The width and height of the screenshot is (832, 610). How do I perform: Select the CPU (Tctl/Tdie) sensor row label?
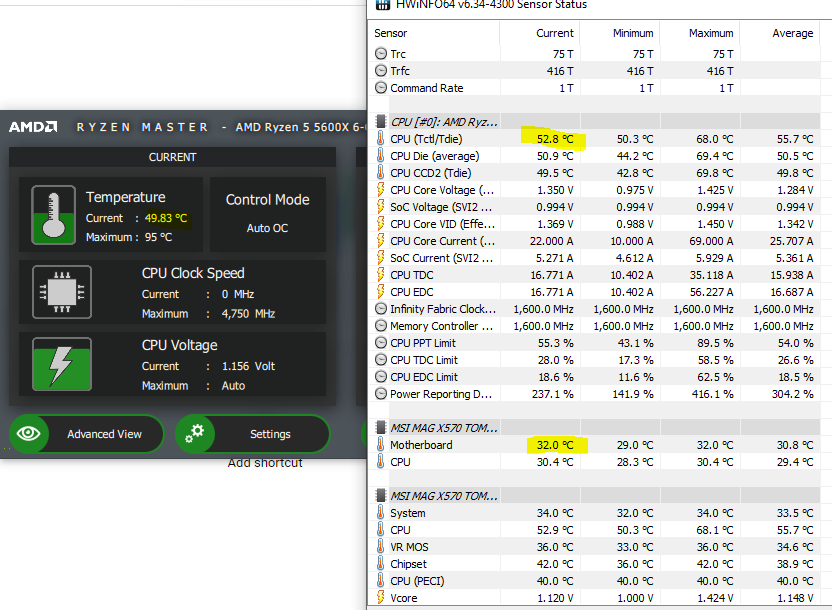tap(426, 139)
